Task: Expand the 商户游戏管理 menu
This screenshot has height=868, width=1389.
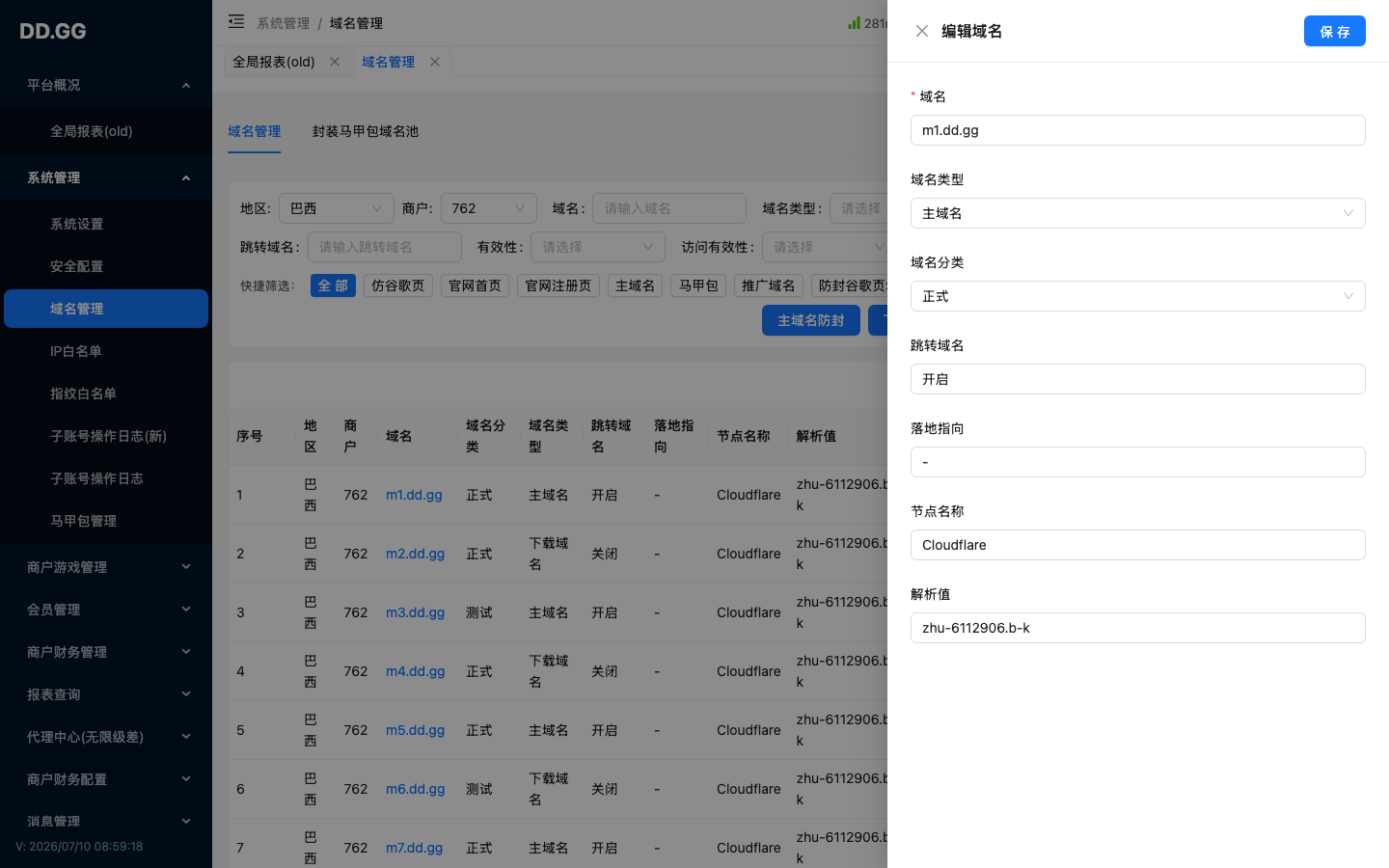Action: [106, 567]
